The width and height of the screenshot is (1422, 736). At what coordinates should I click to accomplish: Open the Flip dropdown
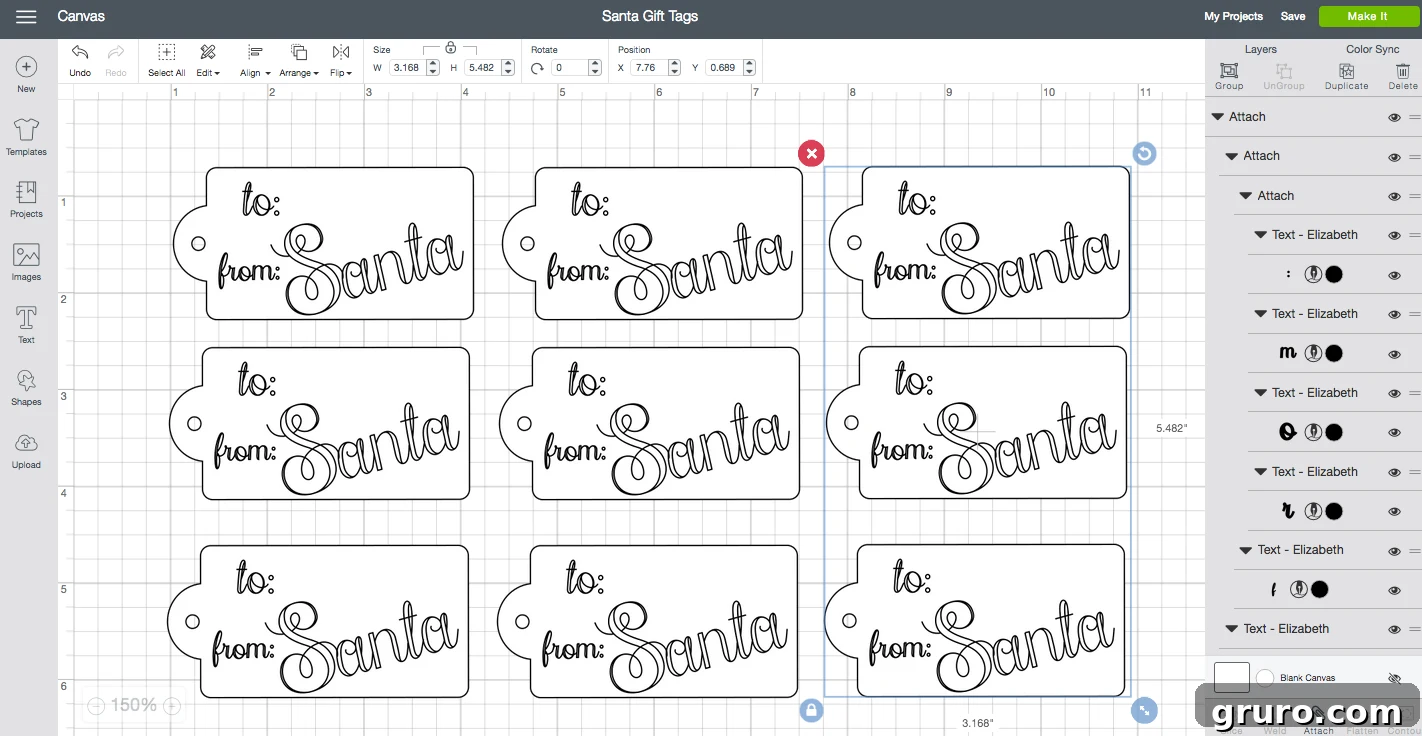point(341,59)
